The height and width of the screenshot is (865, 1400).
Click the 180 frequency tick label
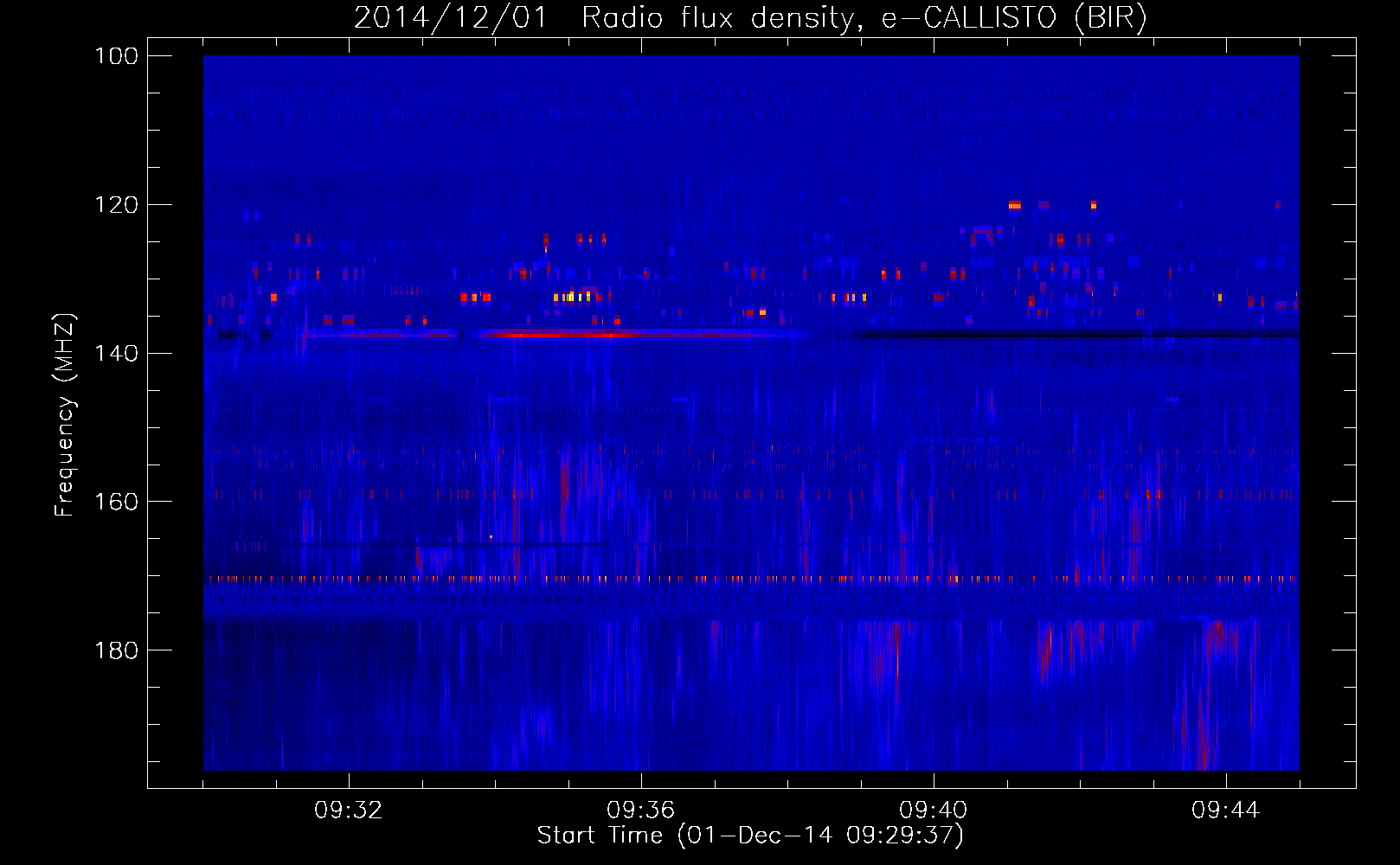(x=117, y=650)
